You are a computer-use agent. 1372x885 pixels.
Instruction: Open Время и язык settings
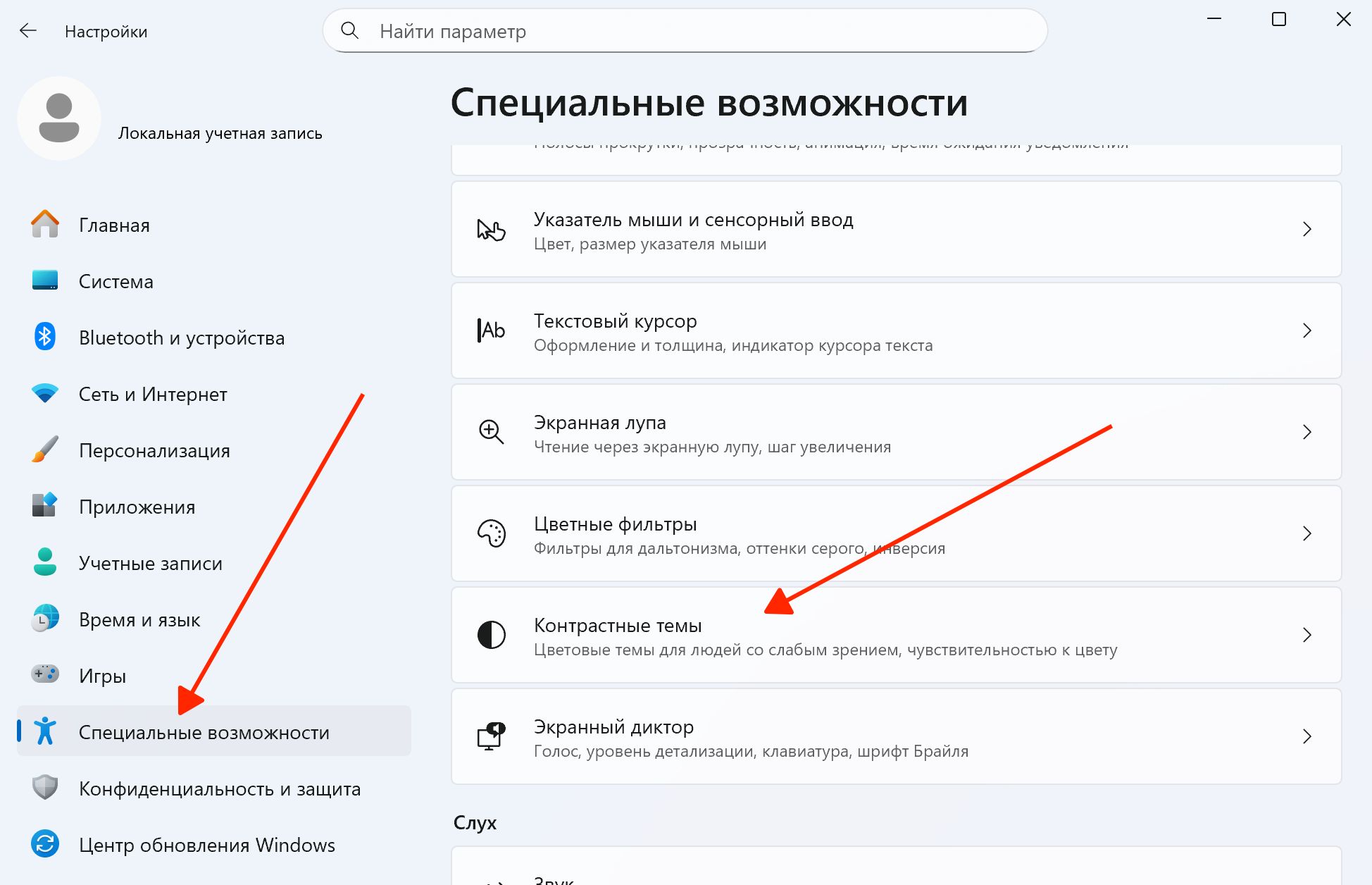click(x=139, y=619)
